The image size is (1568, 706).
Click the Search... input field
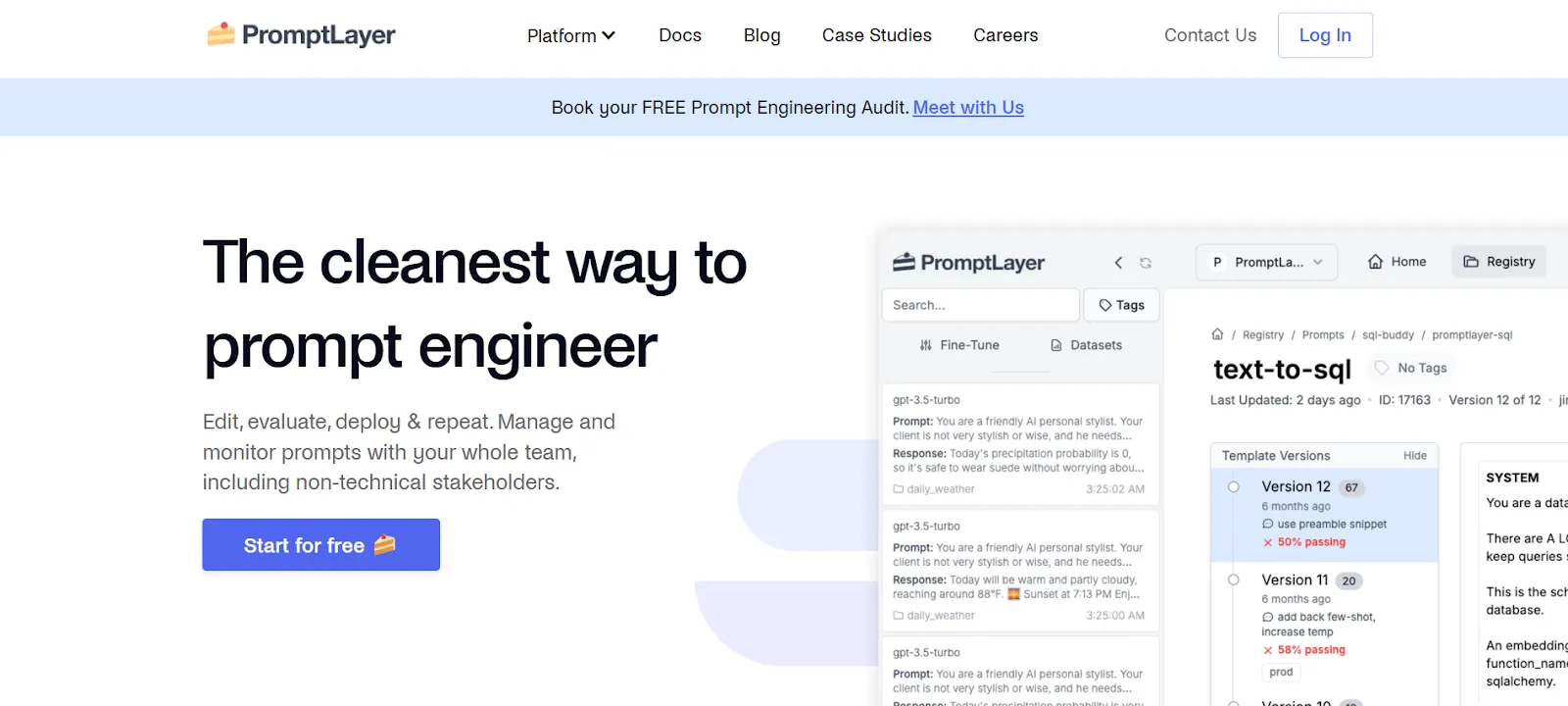pos(981,305)
